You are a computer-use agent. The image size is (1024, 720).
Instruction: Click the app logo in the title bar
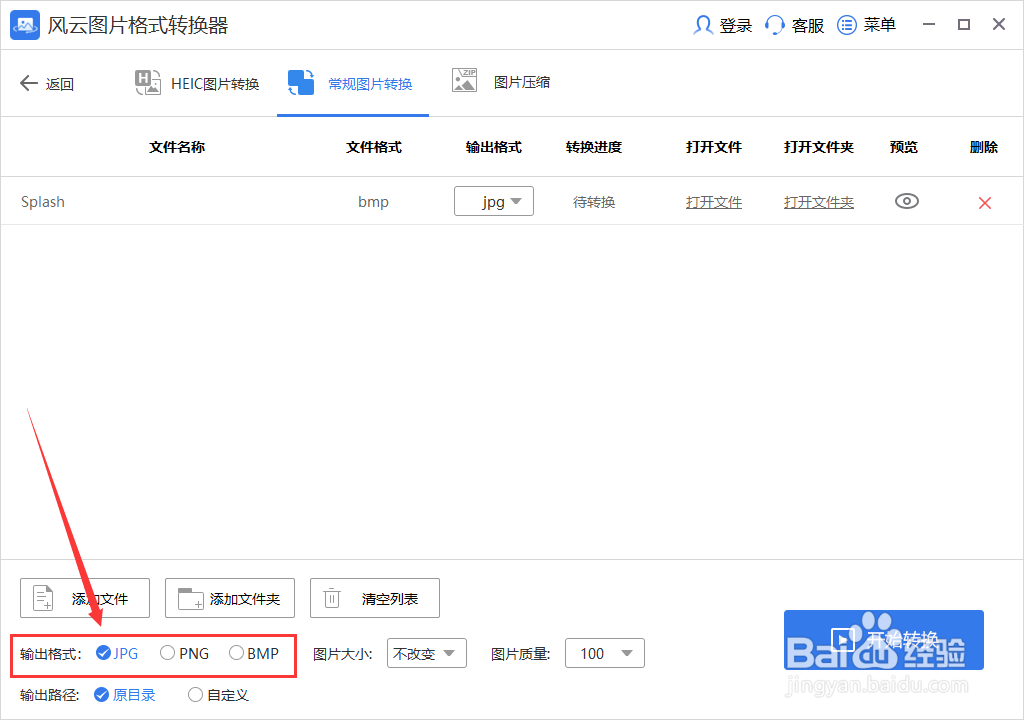tap(24, 24)
